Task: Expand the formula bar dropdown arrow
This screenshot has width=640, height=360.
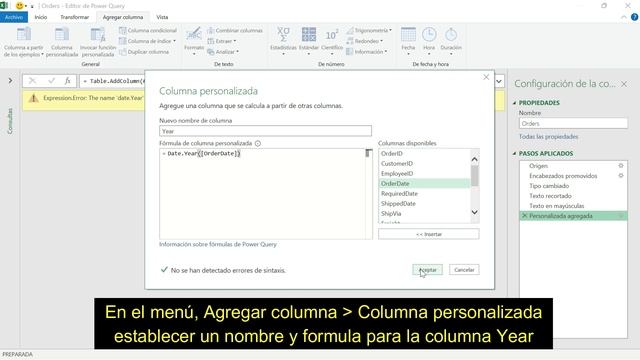Action: pyautogui.click(x=499, y=81)
